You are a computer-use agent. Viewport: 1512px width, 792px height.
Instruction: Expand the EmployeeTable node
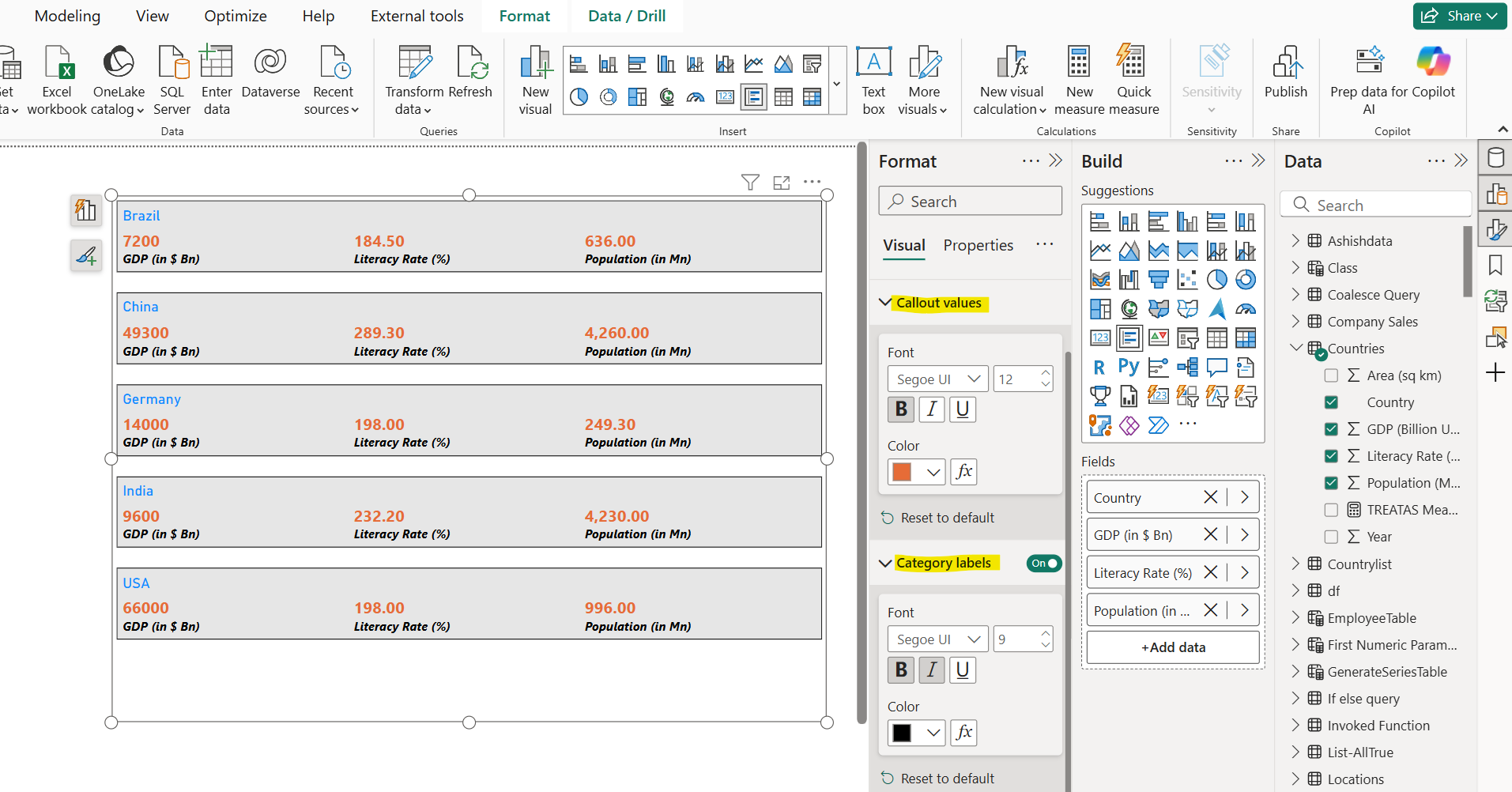pyautogui.click(x=1295, y=617)
